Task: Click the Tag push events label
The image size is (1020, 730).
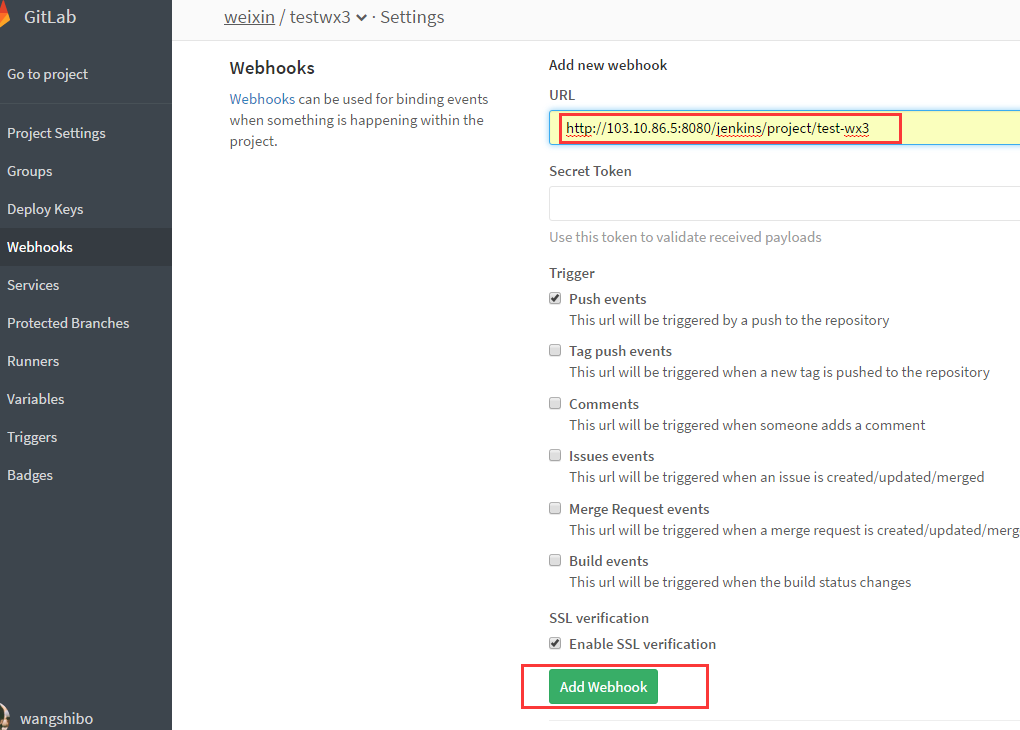Action: pyautogui.click(x=620, y=351)
